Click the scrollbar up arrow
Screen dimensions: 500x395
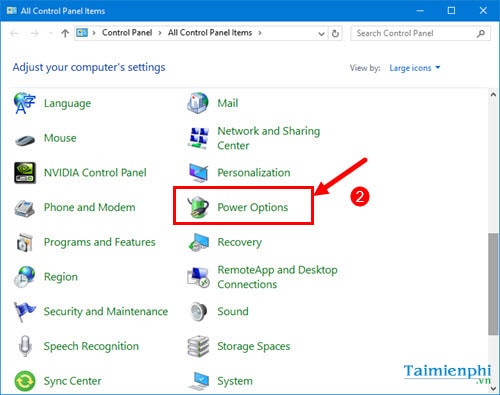[x=493, y=95]
